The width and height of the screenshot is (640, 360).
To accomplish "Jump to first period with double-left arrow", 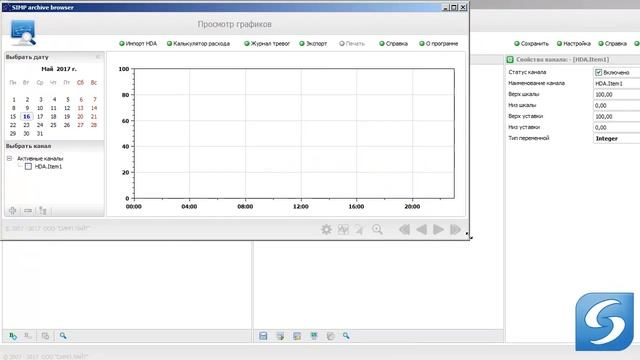I will (x=404, y=229).
